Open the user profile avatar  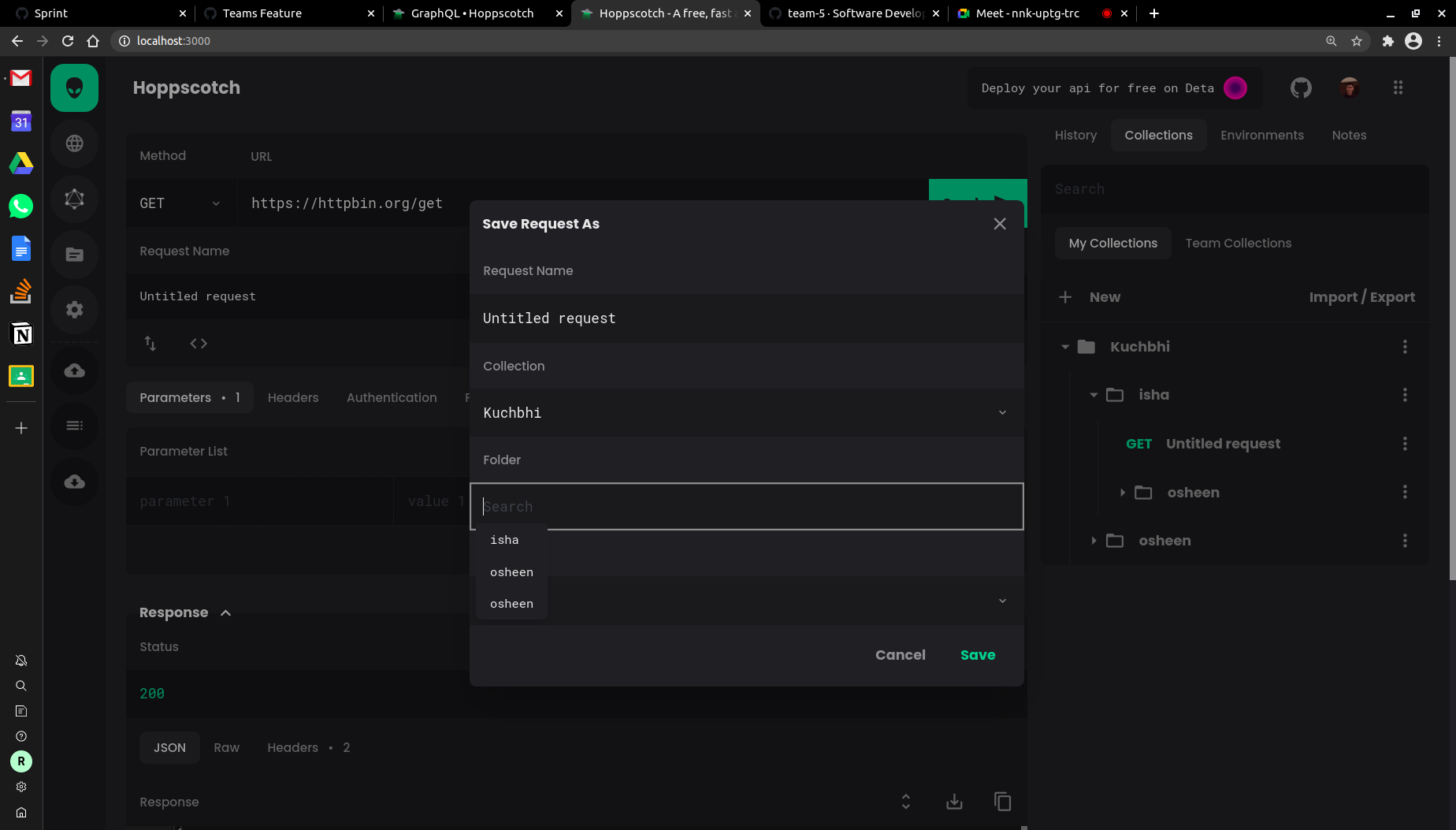click(x=1350, y=87)
